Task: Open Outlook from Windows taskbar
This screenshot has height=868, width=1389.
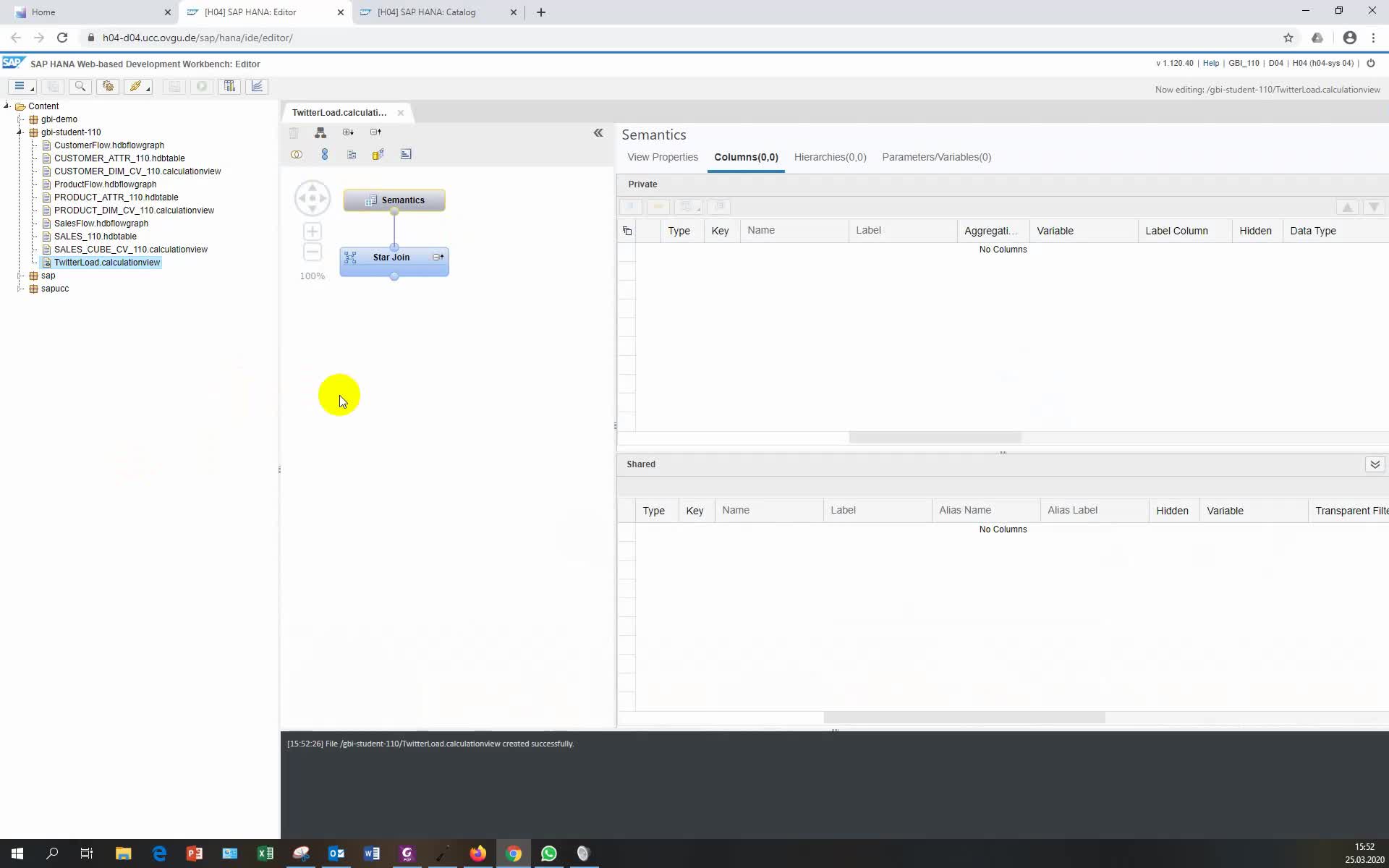Action: tap(336, 854)
